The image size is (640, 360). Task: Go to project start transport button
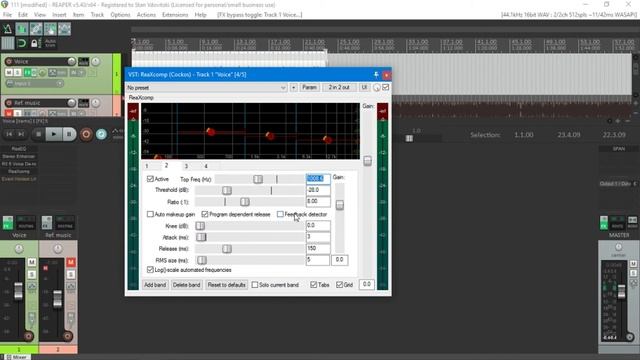[x=9, y=134]
